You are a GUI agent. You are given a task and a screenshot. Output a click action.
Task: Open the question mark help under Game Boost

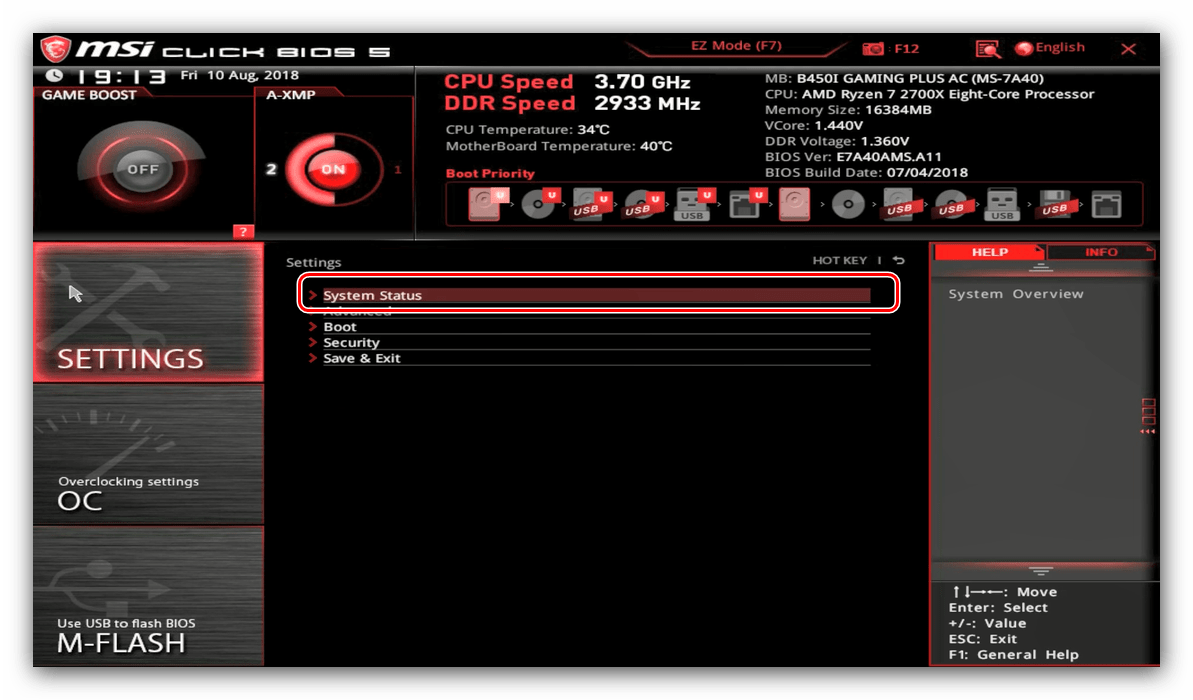[243, 231]
